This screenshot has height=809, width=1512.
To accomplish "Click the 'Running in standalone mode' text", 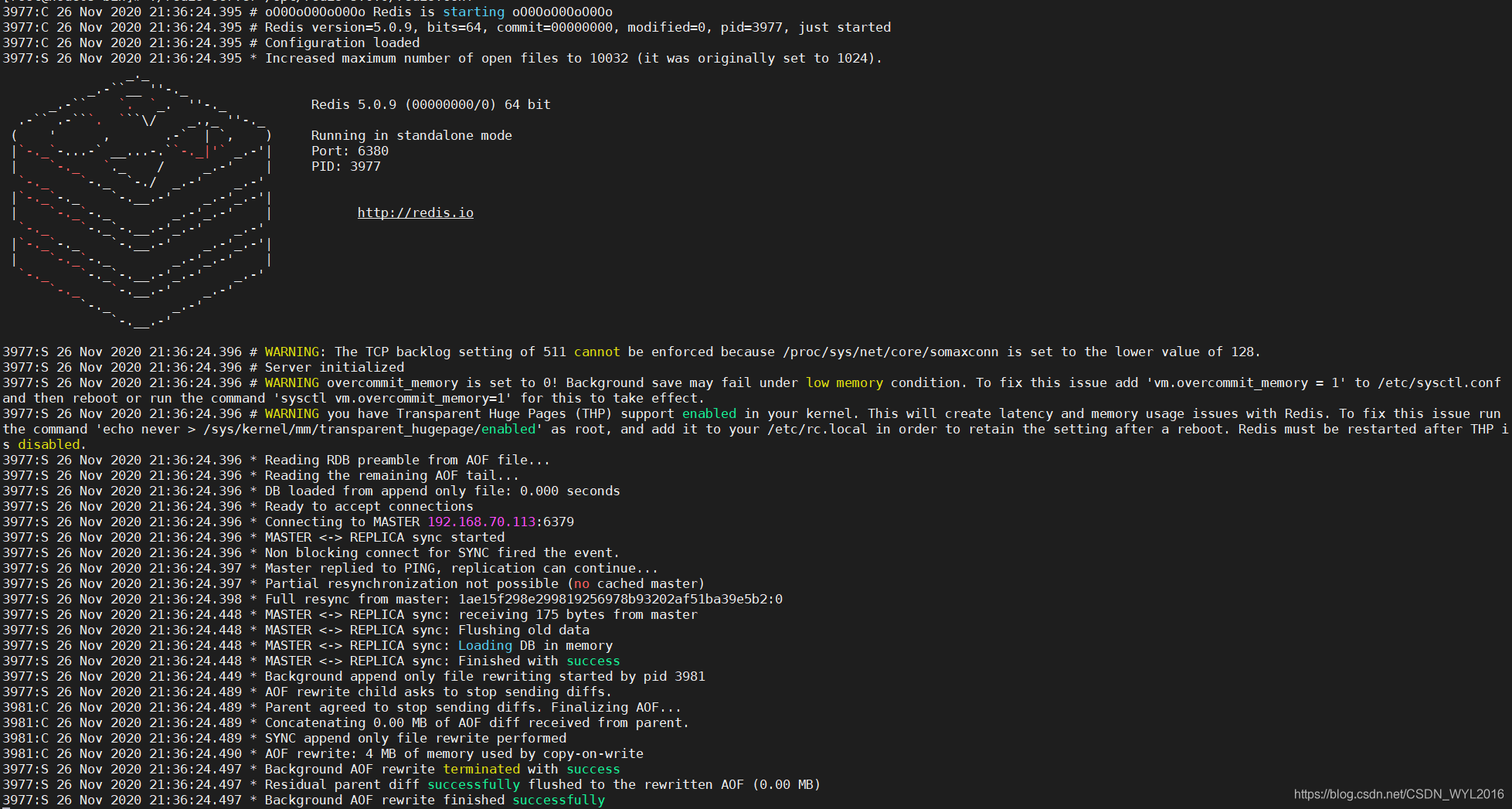I will coord(412,135).
